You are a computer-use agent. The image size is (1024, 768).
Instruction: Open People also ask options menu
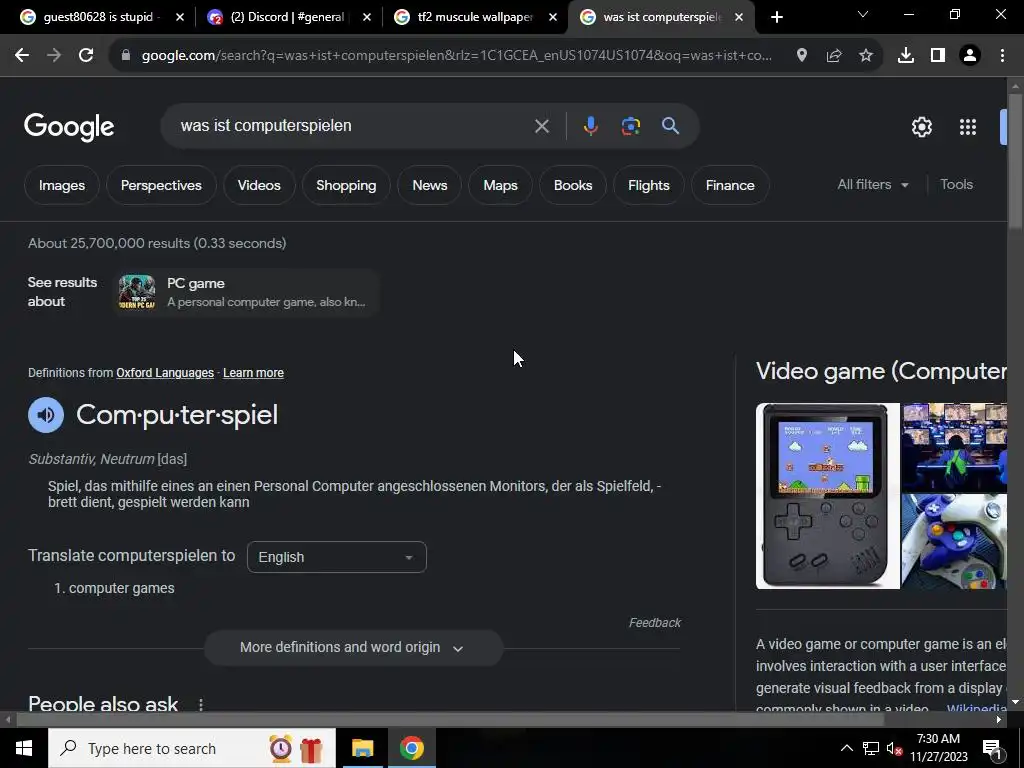200,705
